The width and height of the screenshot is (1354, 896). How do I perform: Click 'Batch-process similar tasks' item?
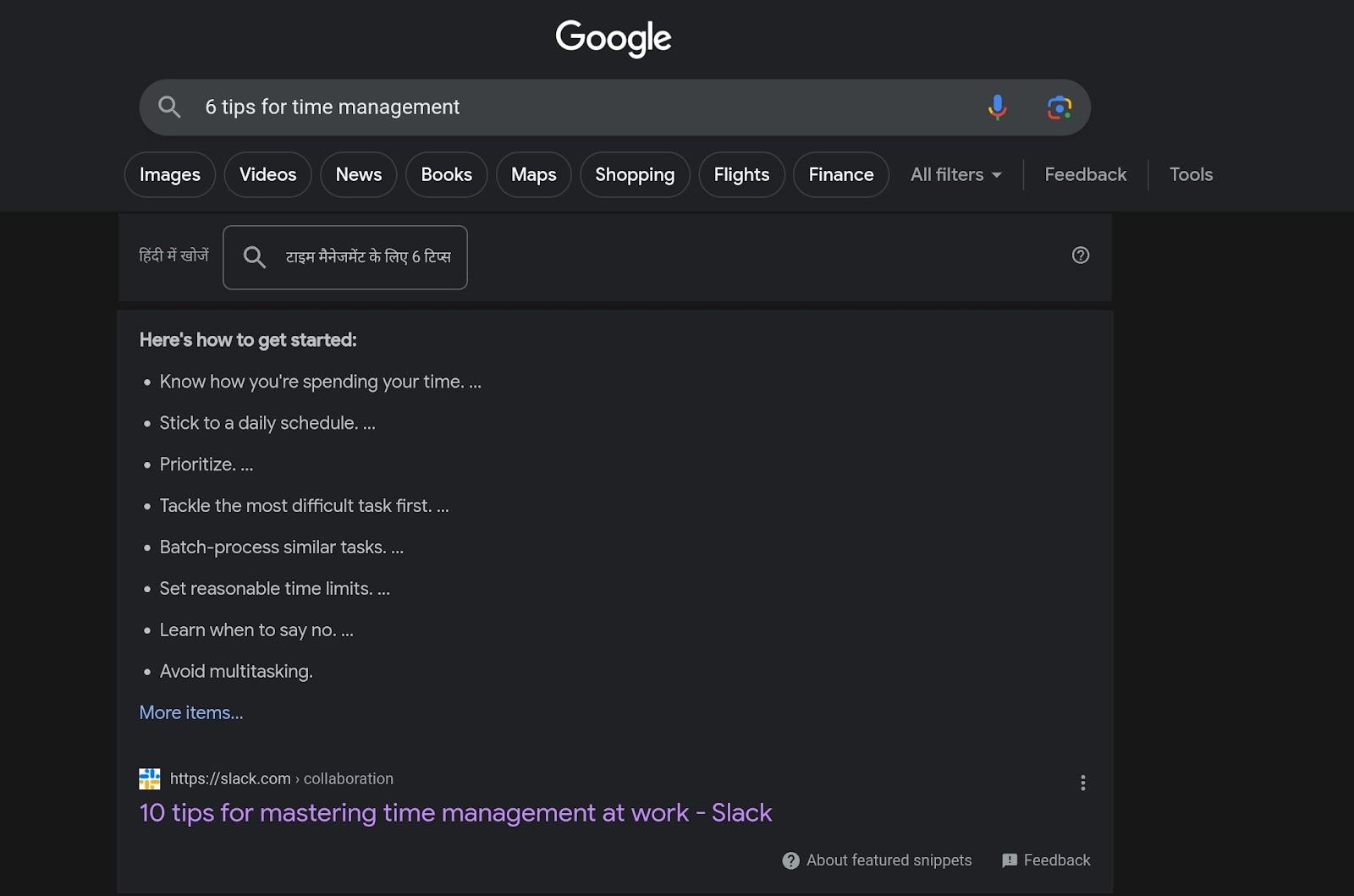tap(282, 547)
